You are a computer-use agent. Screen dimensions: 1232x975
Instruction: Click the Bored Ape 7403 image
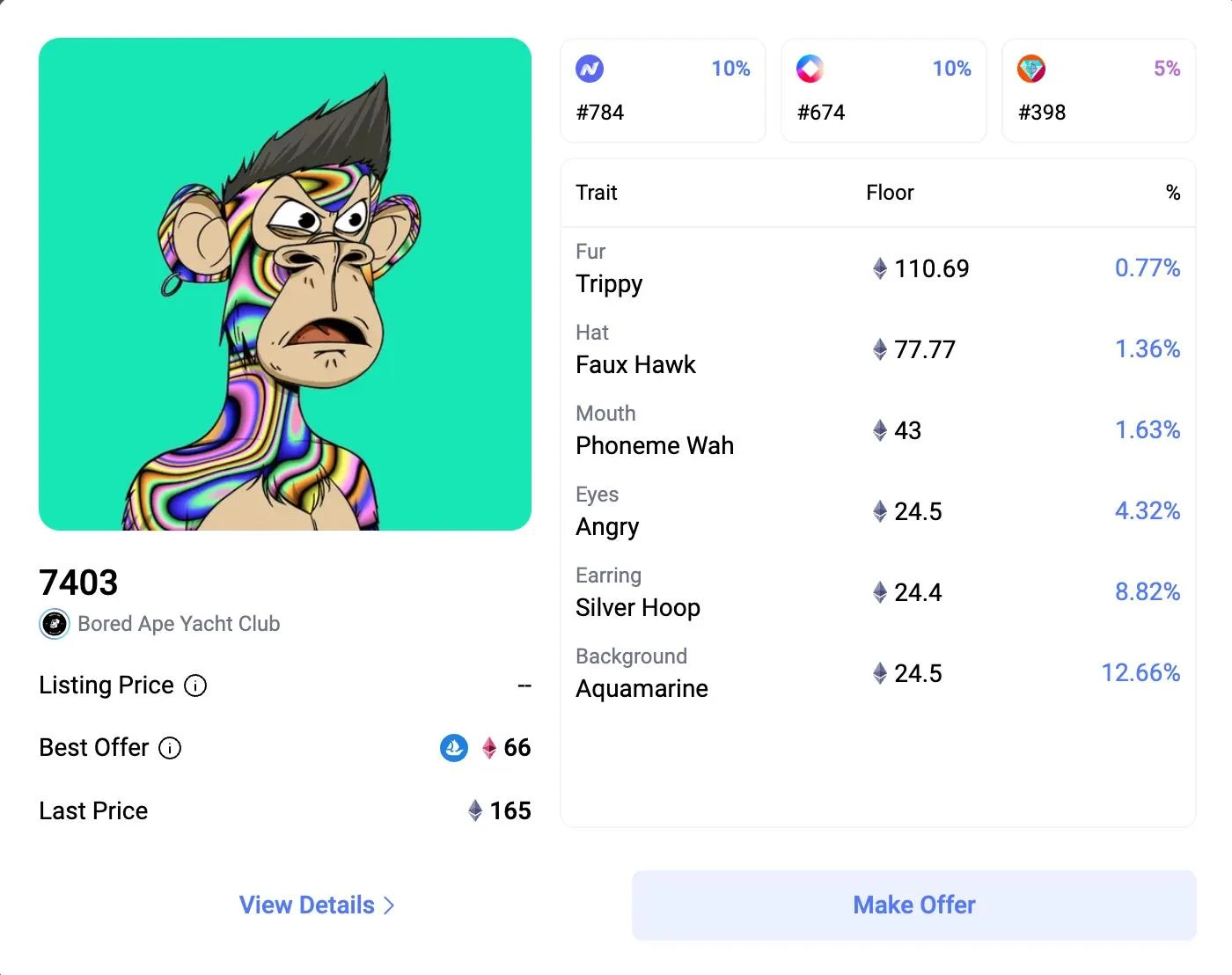coord(285,284)
